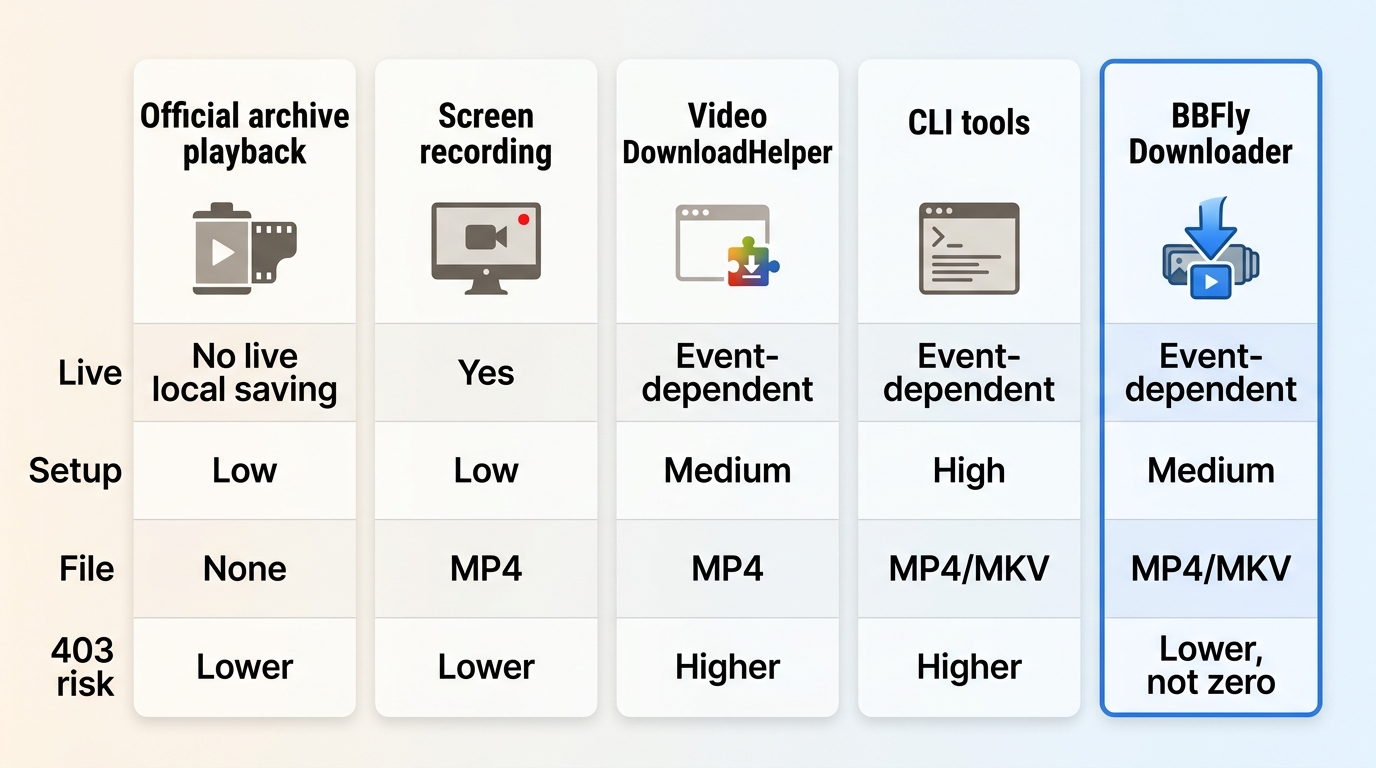Viewport: 1376px width, 768px height.
Task: Click "Low" setup cell for Official archive playback
Action: [245, 471]
